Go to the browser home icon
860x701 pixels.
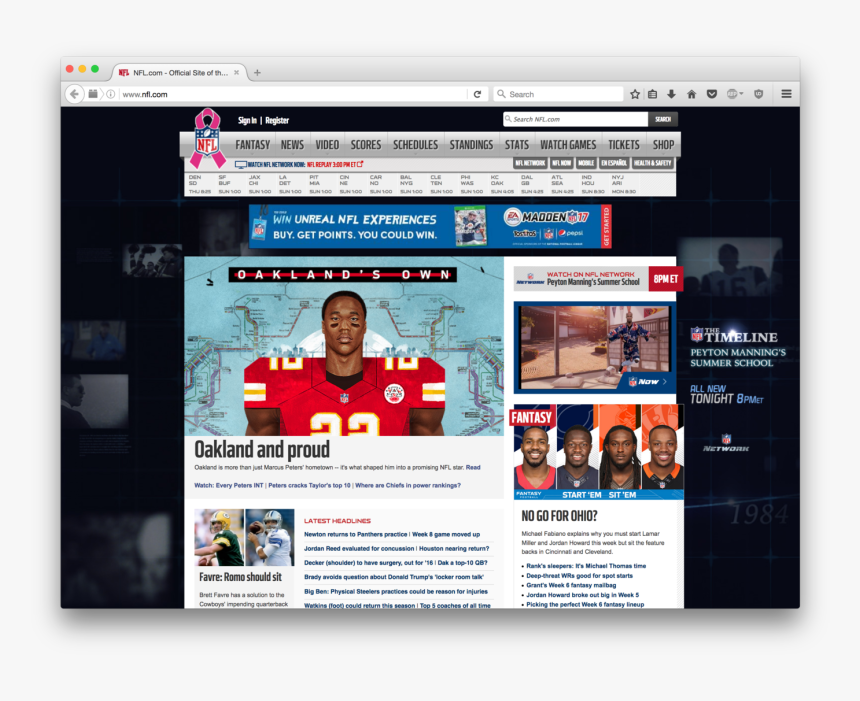point(691,94)
